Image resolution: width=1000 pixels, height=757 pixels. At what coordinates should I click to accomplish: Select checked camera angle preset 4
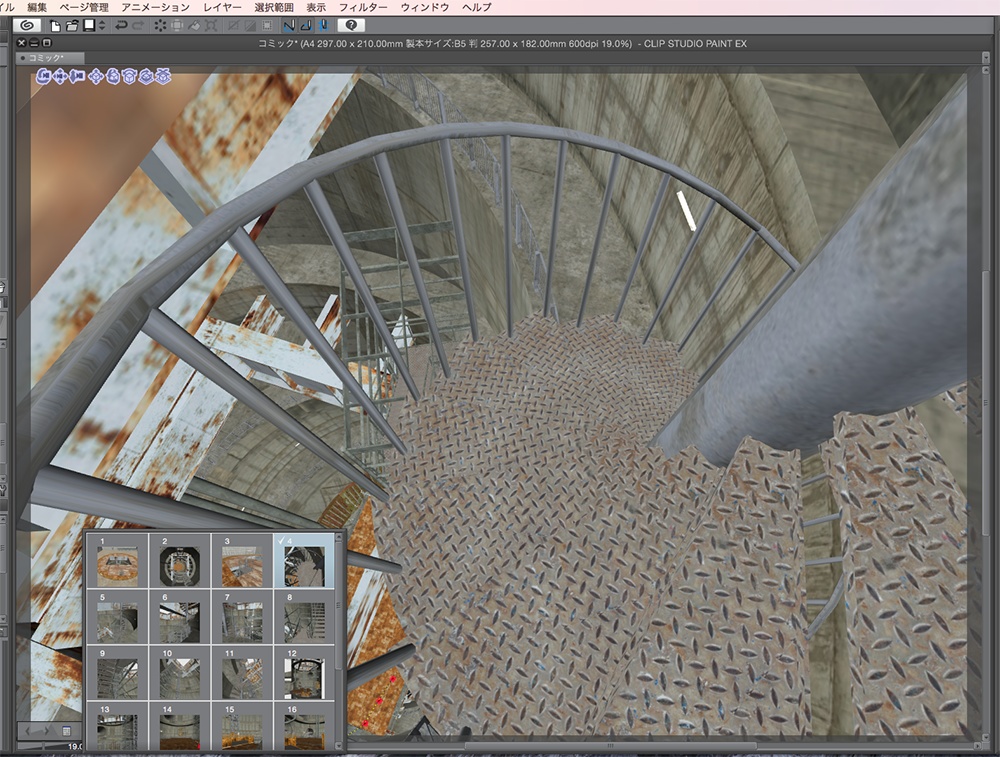[304, 561]
